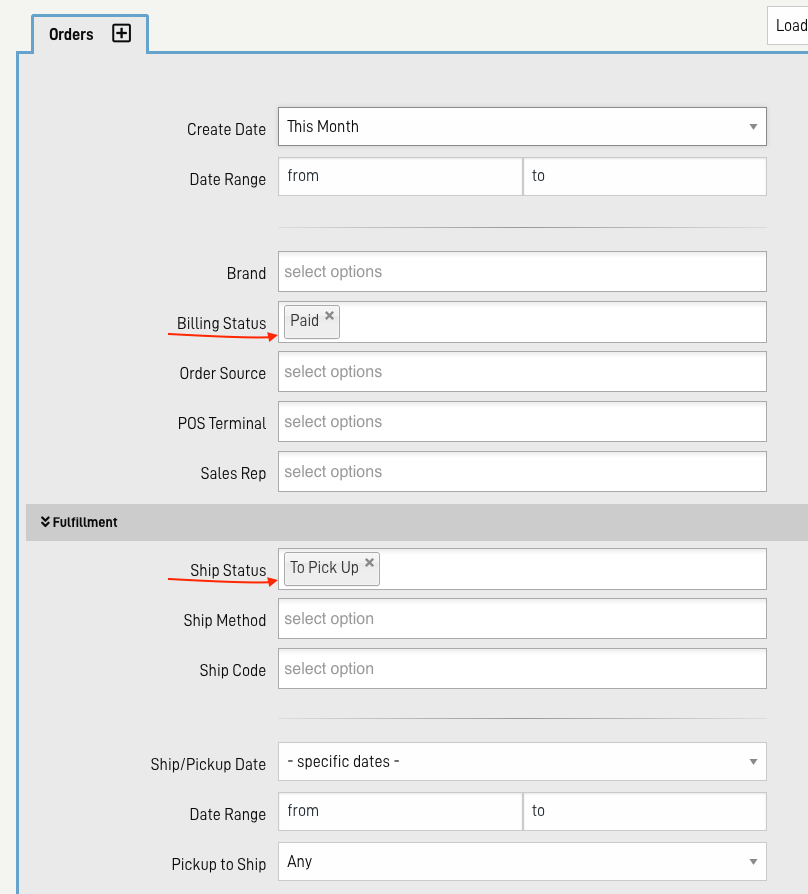The image size is (808, 894).
Task: Click the Create Date Range to field
Action: click(645, 176)
